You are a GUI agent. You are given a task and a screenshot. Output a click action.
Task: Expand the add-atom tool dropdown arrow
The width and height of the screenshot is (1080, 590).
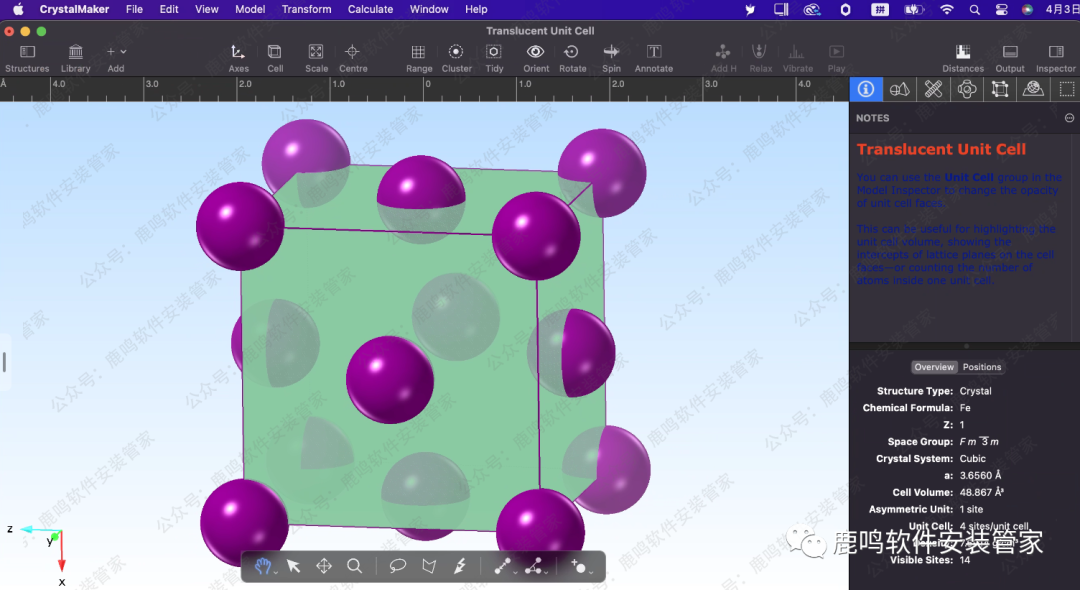pyautogui.click(x=591, y=572)
